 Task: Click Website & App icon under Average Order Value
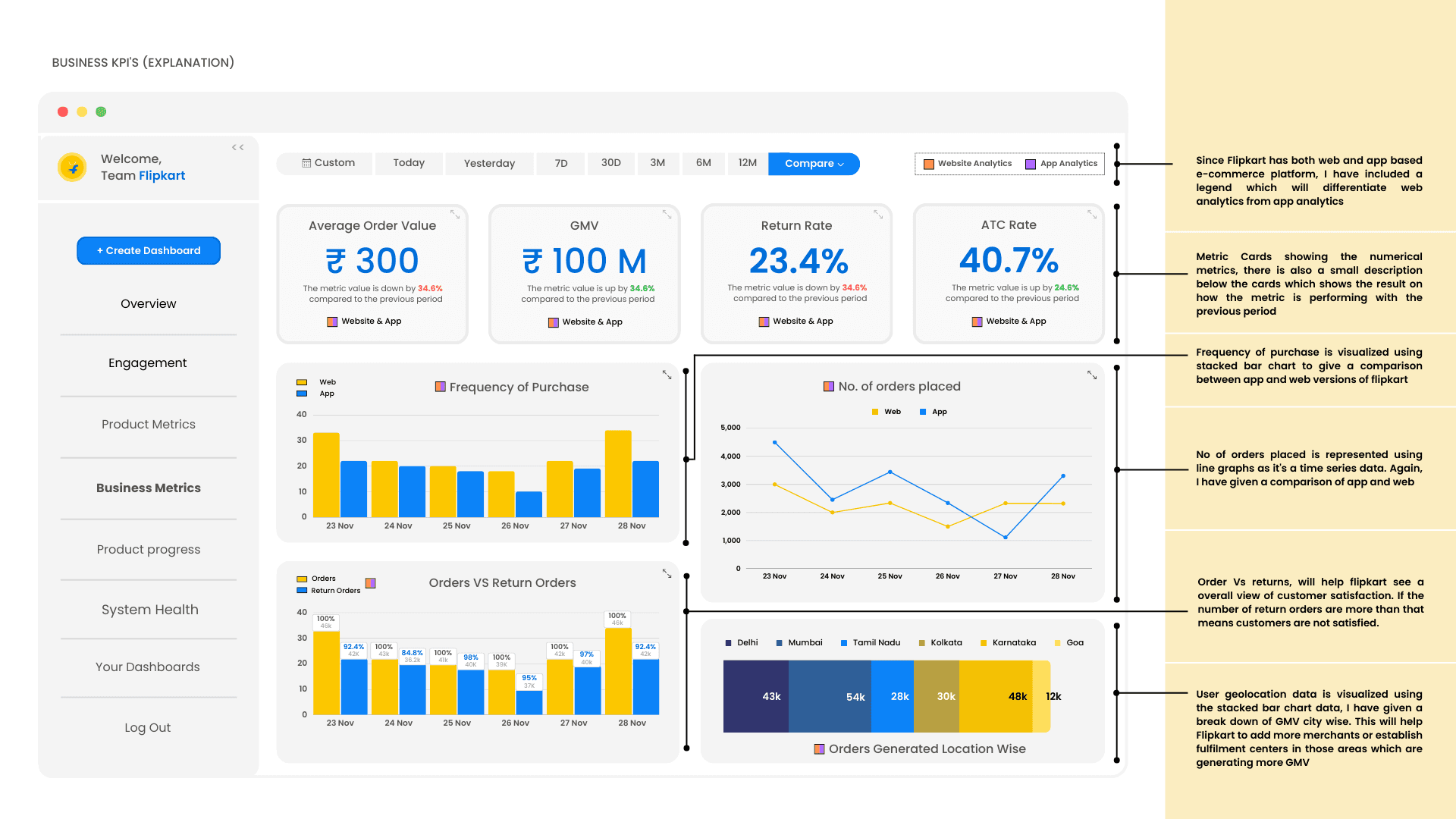coord(332,322)
